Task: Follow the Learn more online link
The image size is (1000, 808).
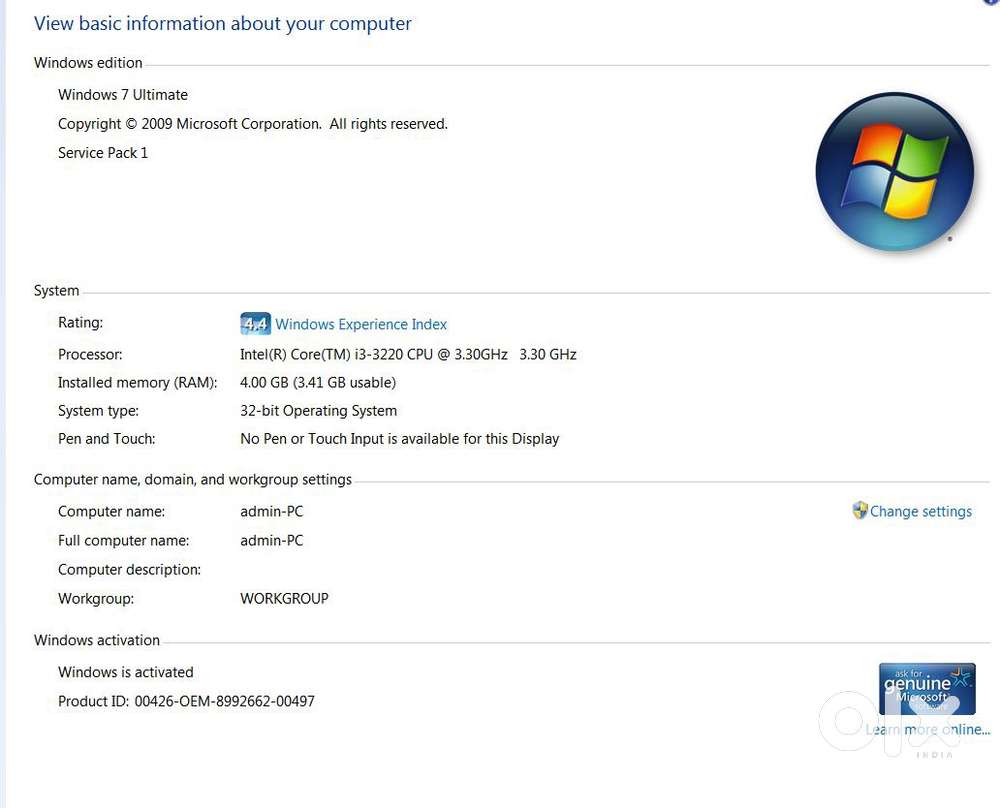Action: [x=927, y=730]
